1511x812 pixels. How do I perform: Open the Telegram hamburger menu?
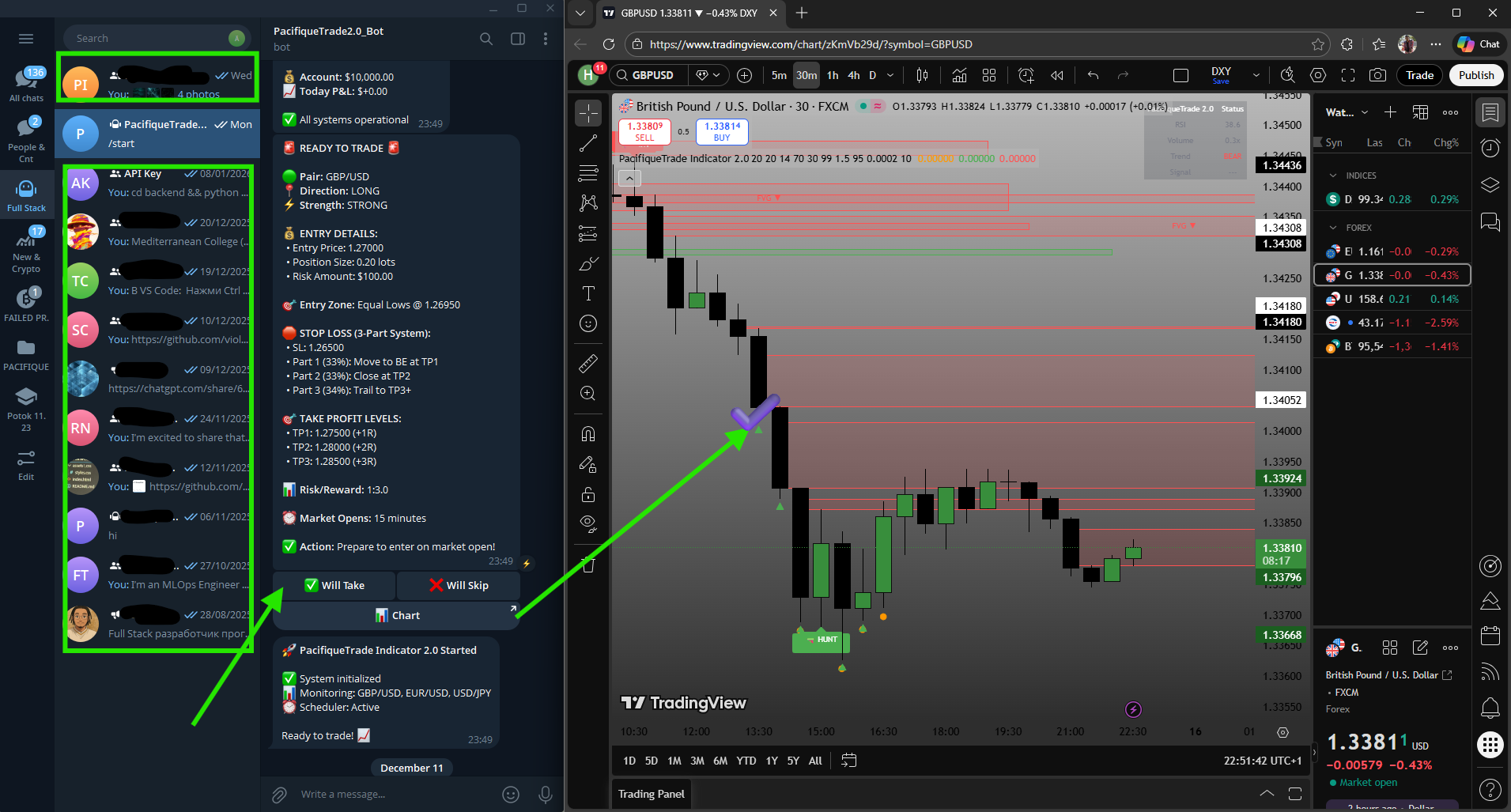click(26, 38)
